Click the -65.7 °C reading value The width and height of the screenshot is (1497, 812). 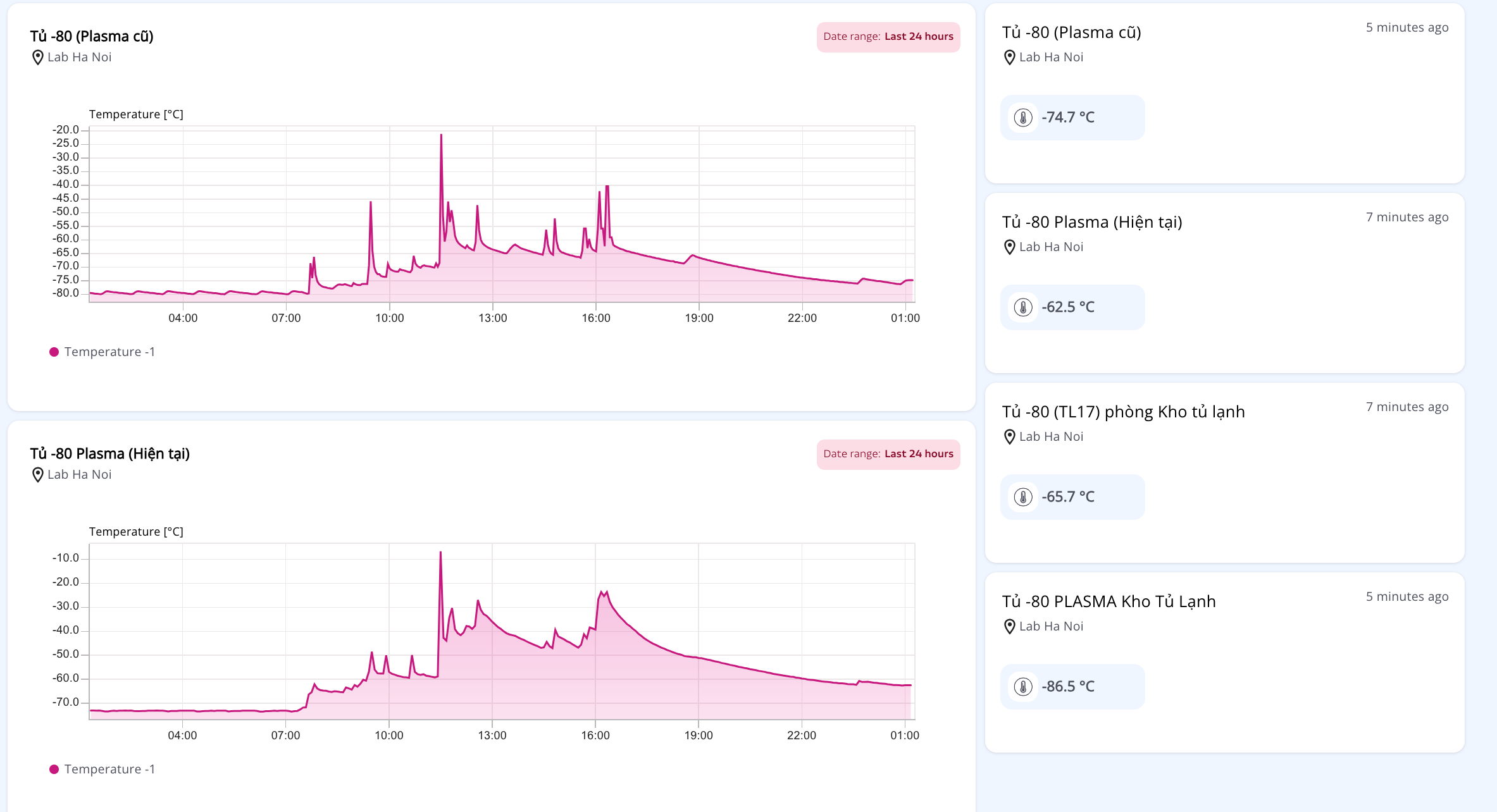point(1068,497)
